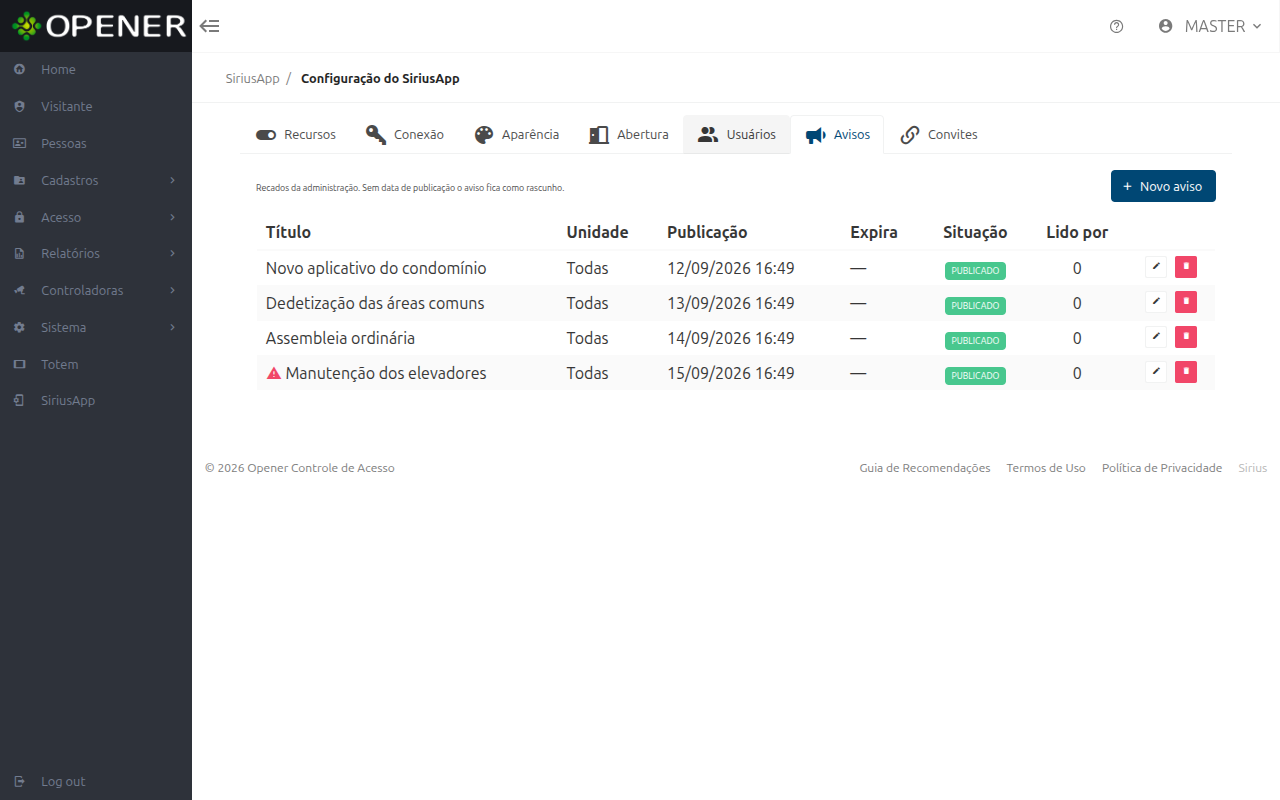
Task: Go to the Usuários tab
Action: pos(737,135)
